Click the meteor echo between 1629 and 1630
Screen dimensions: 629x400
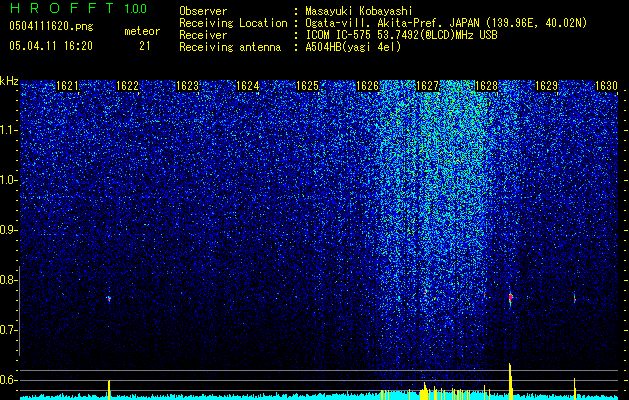pyautogui.click(x=574, y=298)
